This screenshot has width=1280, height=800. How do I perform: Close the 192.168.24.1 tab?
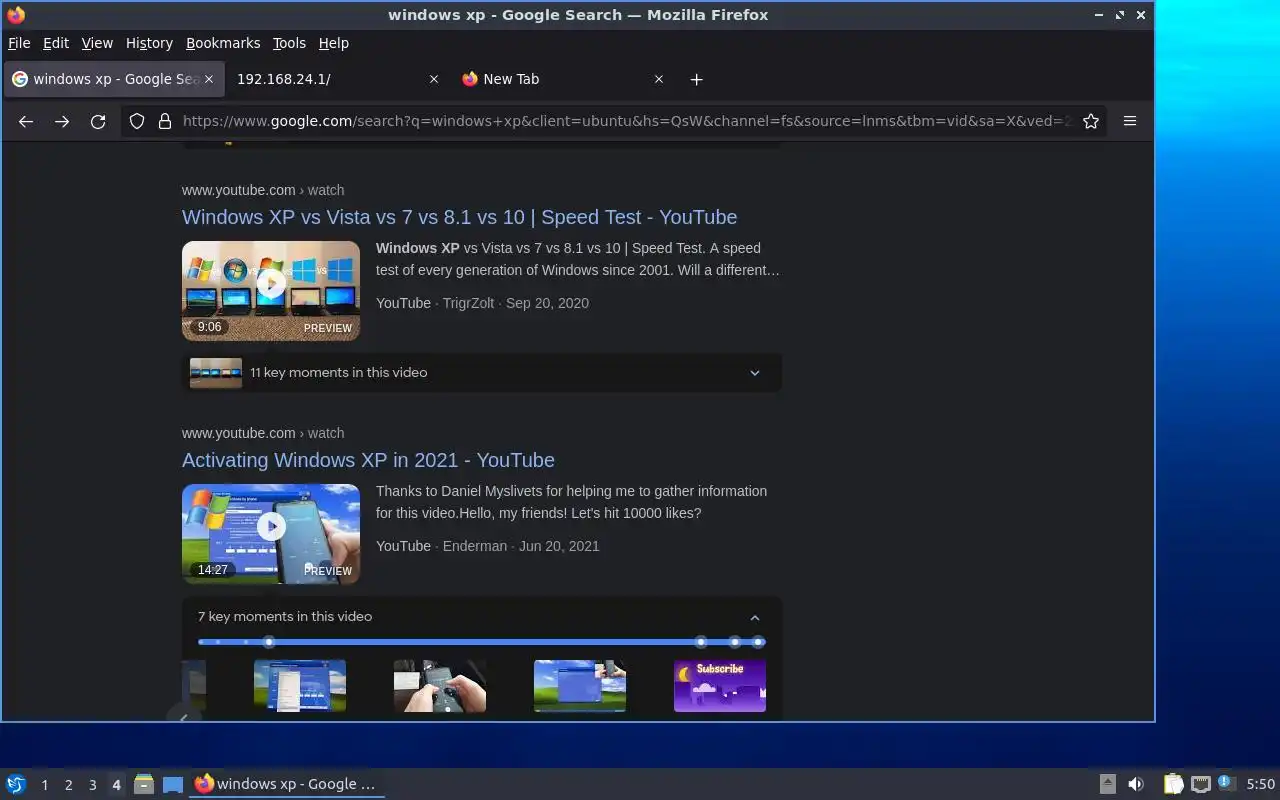click(433, 79)
